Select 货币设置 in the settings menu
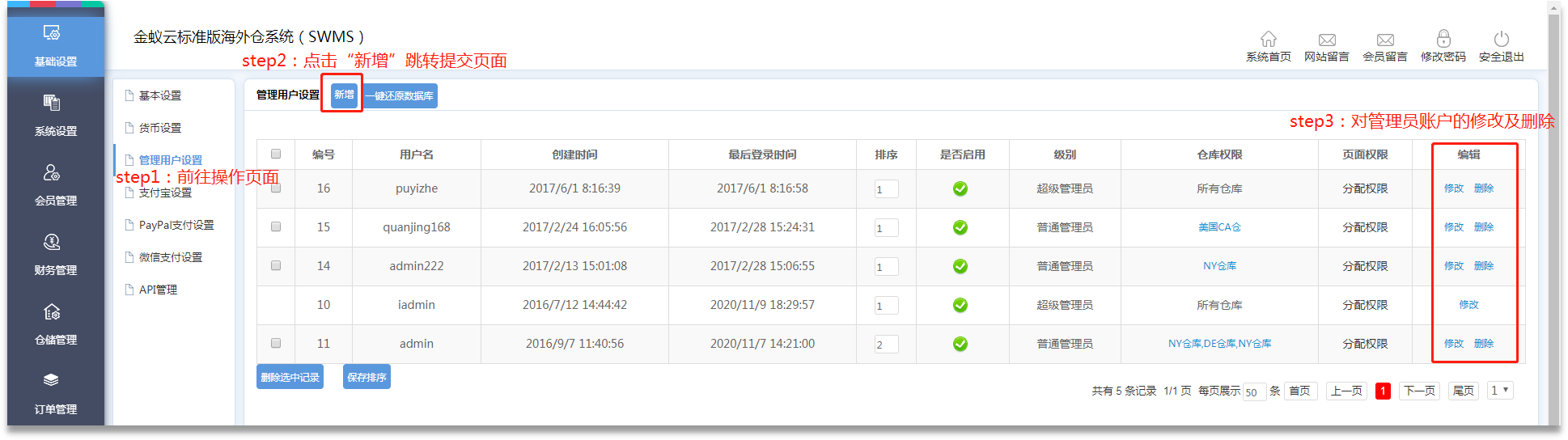This screenshot has width=1568, height=440. [x=159, y=128]
